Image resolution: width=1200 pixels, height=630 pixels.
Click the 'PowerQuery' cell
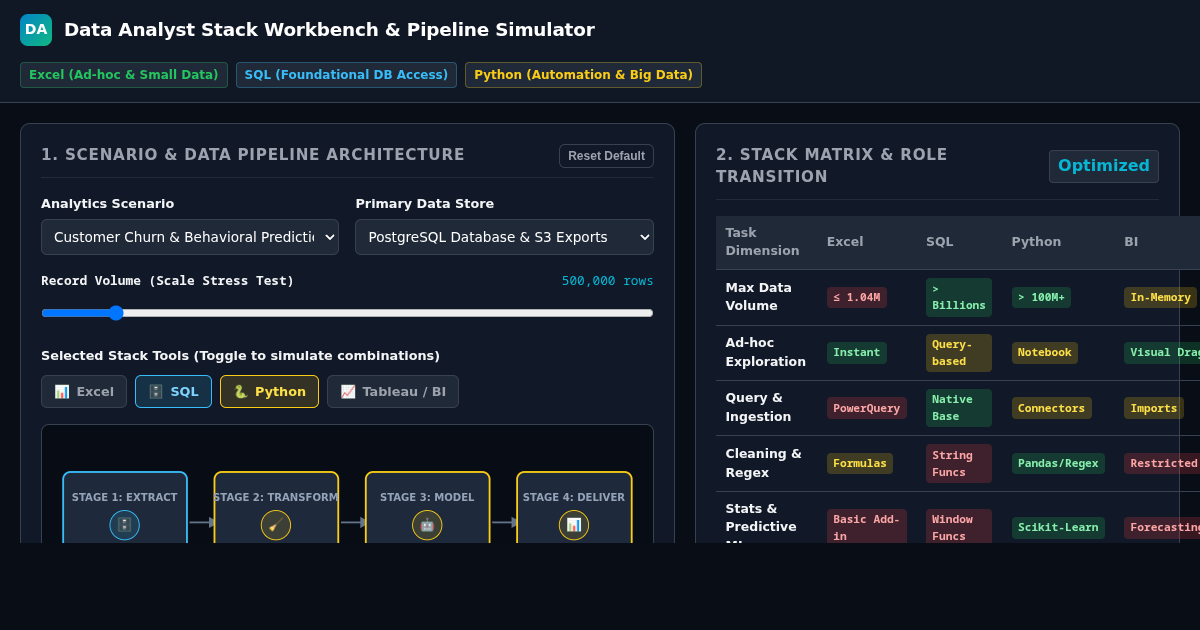tap(867, 408)
